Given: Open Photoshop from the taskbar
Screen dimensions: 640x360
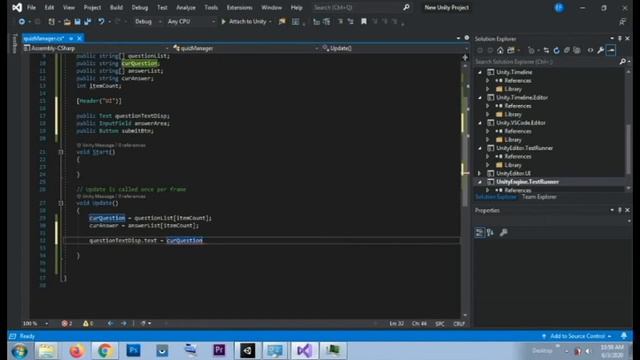Looking at the screenshot, I should pyautogui.click(x=133, y=351).
